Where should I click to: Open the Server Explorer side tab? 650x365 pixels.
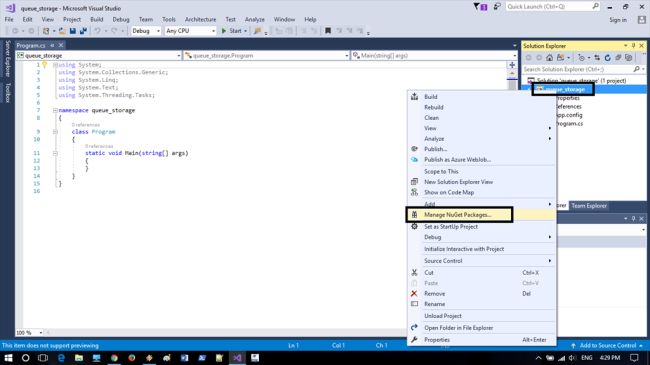tap(7, 58)
